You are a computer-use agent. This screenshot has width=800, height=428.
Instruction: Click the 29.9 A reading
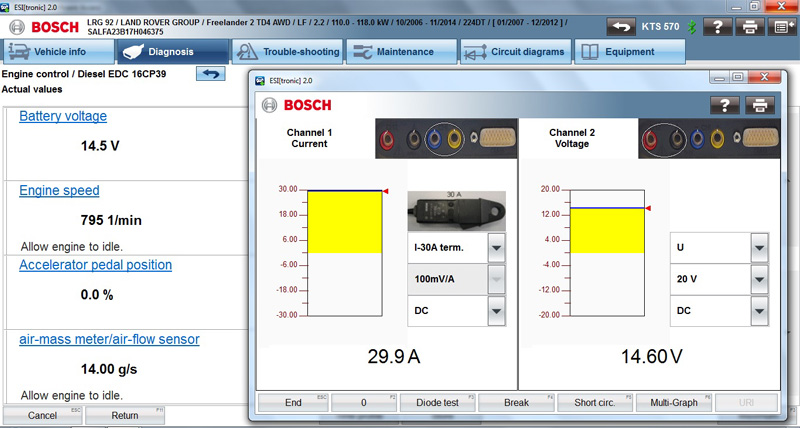point(393,357)
